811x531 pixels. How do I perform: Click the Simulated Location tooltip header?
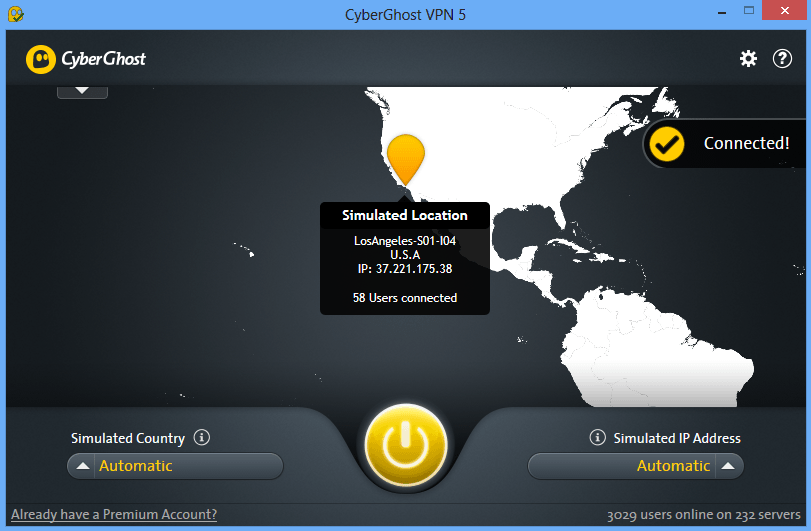(x=405, y=215)
